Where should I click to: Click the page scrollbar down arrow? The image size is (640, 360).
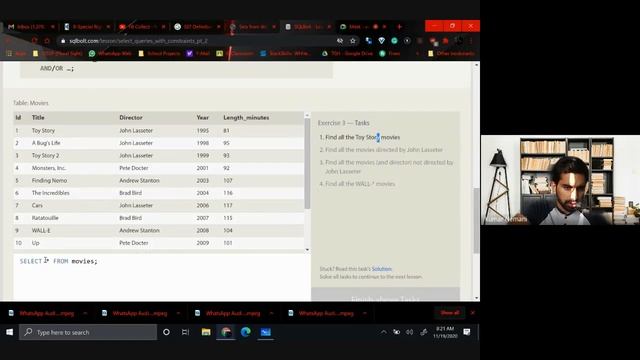[x=476, y=298]
